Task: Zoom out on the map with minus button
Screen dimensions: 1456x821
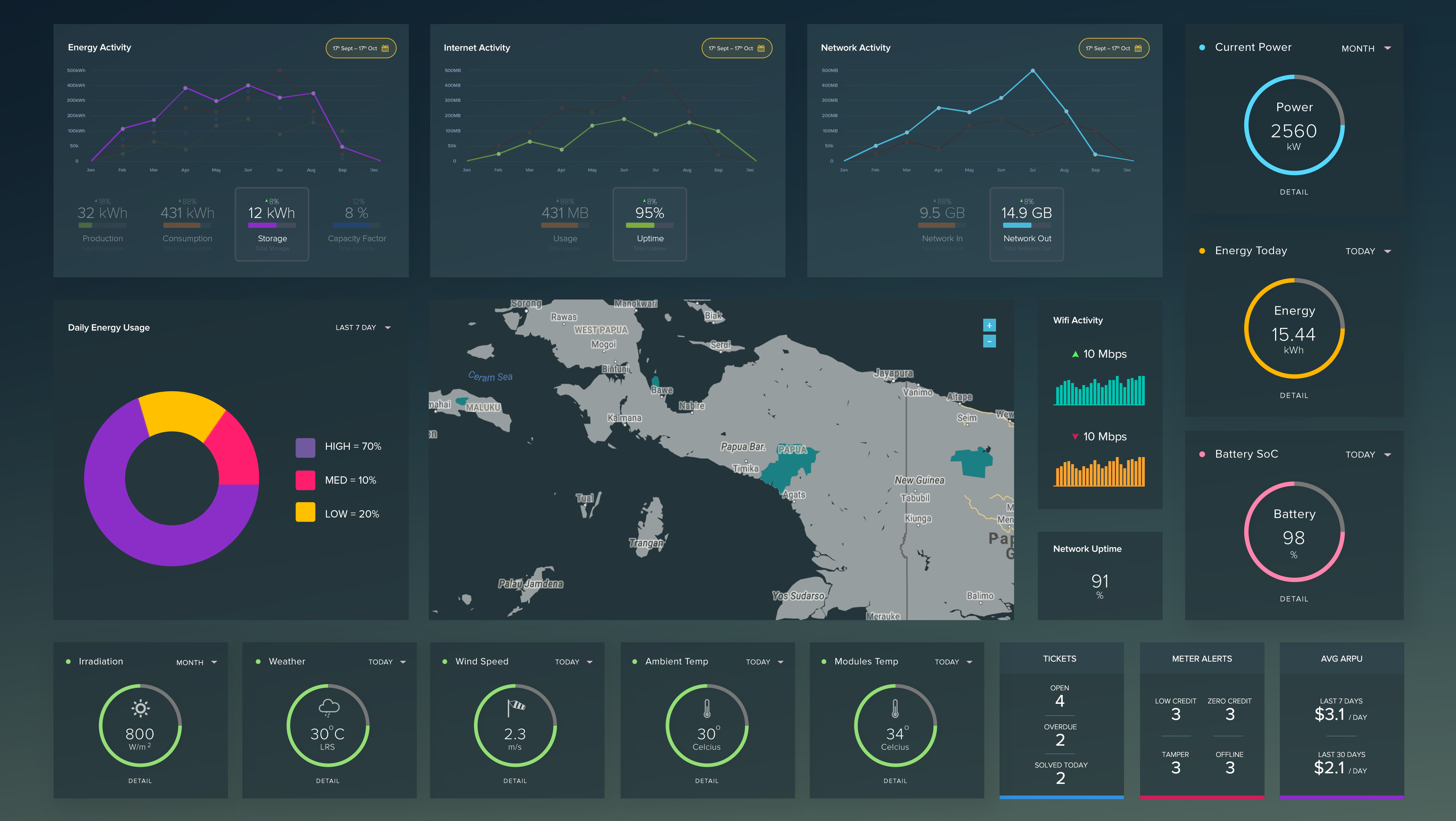Action: pyautogui.click(x=989, y=341)
